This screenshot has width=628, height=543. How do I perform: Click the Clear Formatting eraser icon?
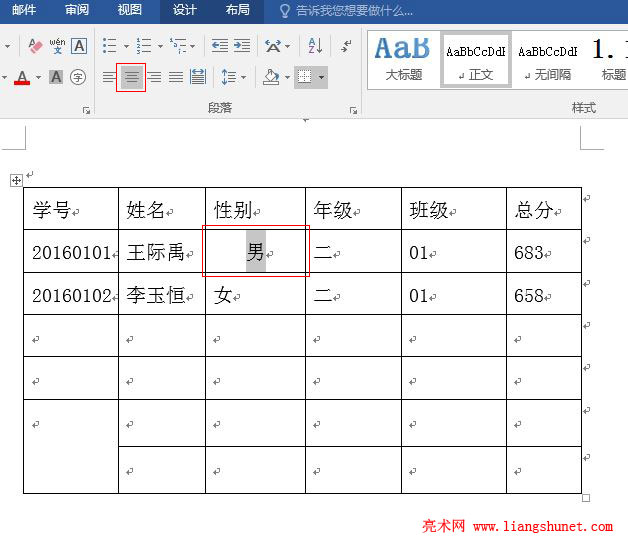tap(35, 46)
